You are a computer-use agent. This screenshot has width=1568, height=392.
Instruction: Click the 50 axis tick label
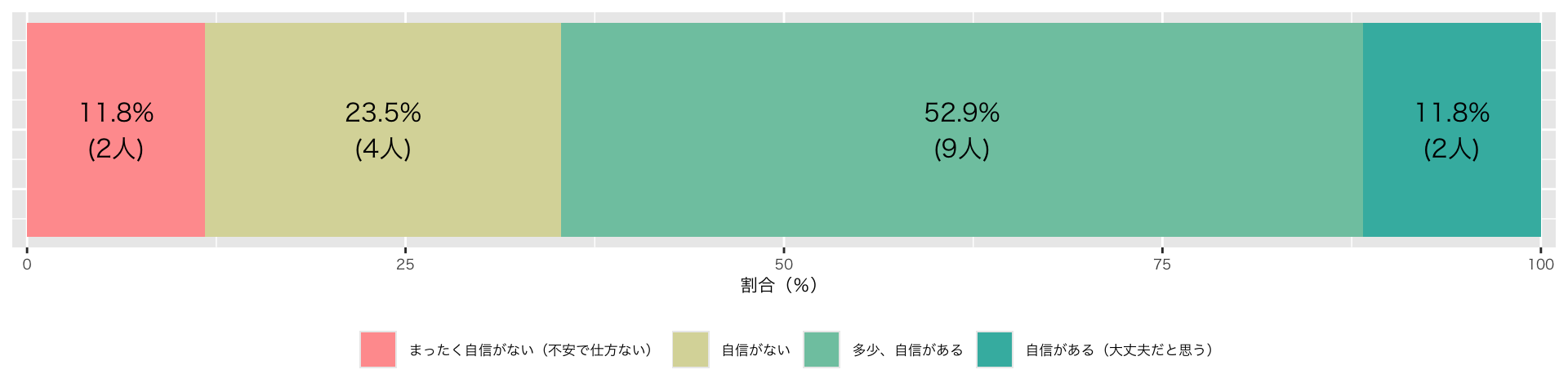tap(784, 265)
